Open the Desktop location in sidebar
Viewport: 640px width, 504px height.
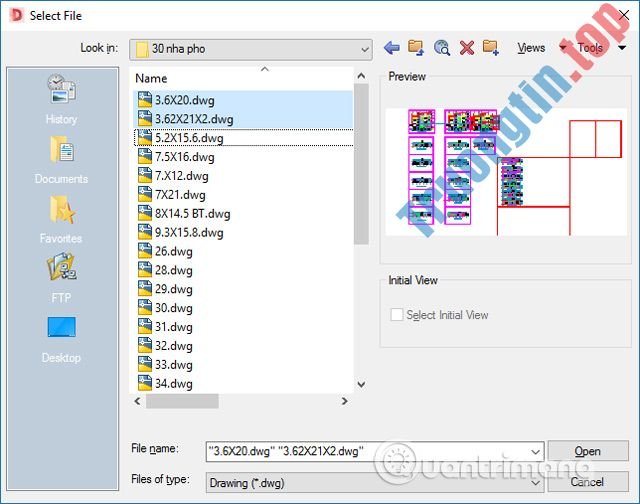pyautogui.click(x=61, y=340)
